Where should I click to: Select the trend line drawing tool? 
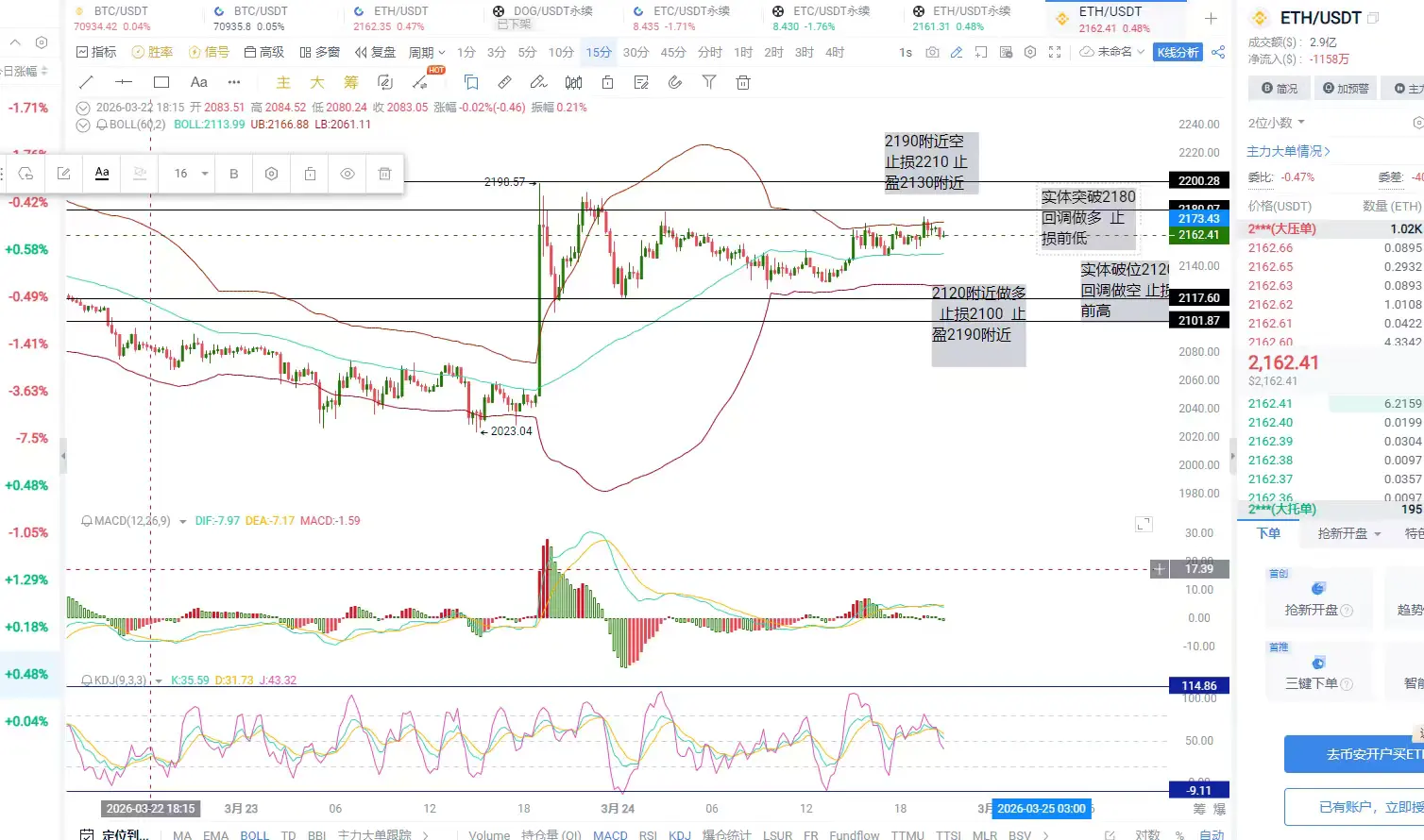click(x=86, y=82)
